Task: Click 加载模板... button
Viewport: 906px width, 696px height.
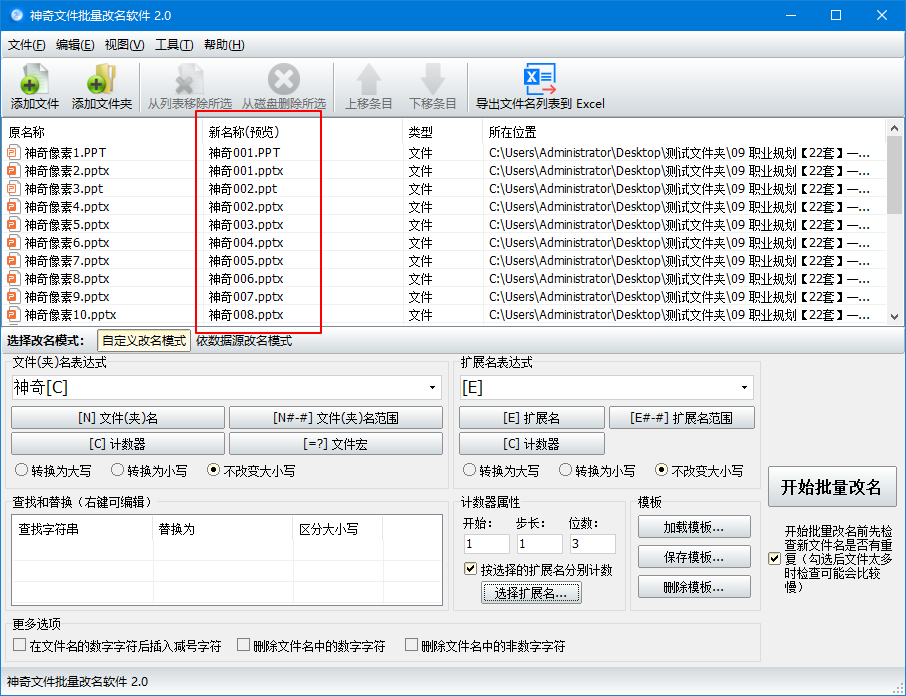Action: click(694, 527)
